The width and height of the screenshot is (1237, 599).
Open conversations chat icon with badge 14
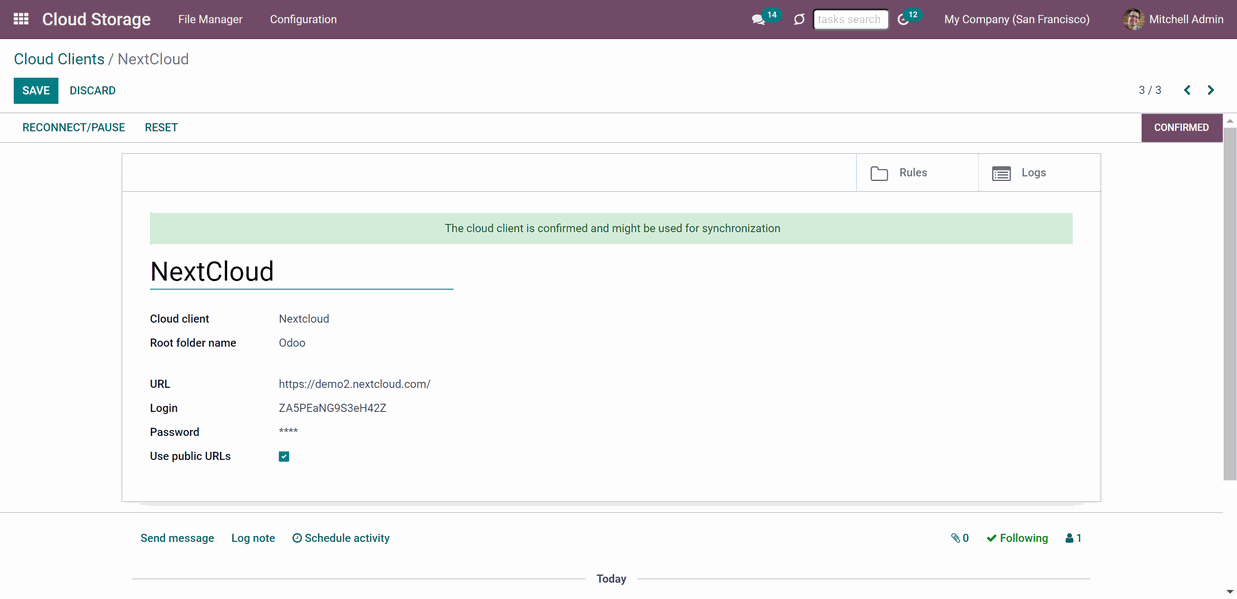click(x=758, y=19)
